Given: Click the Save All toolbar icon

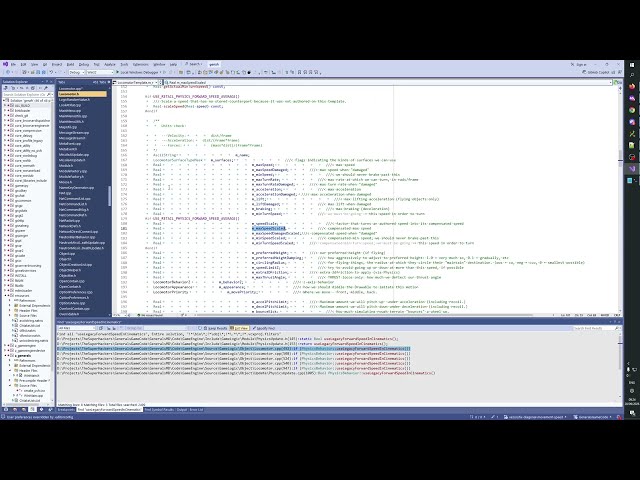Looking at the screenshot, I should coord(43,72).
